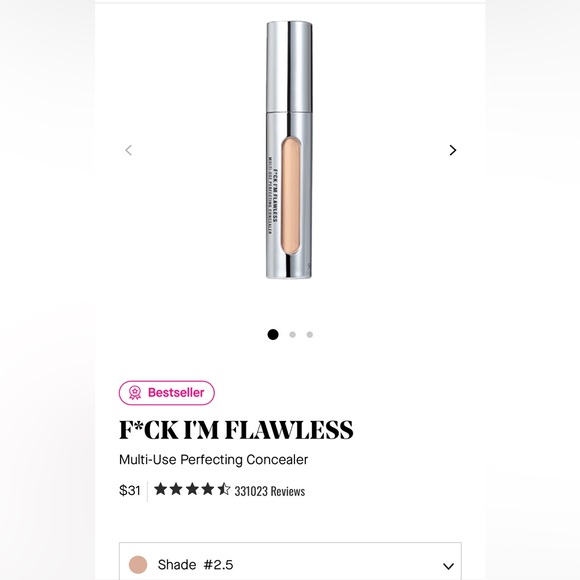Click the Bestseller ribbon icon

coord(135,393)
